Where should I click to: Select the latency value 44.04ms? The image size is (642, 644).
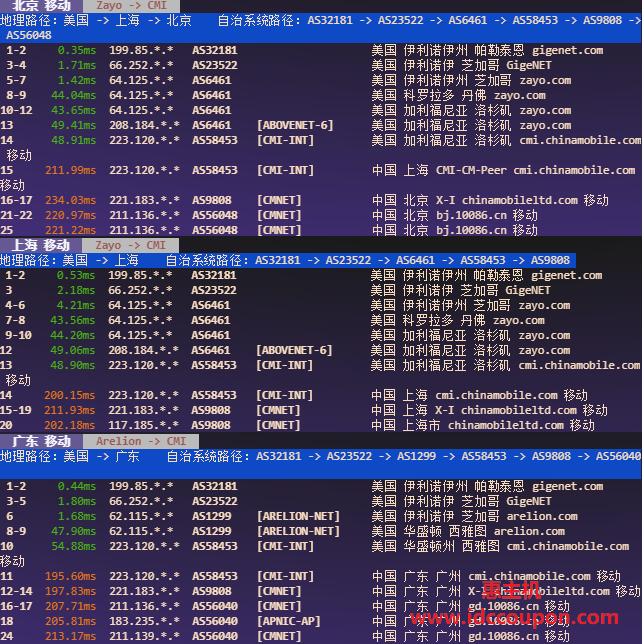pyautogui.click(x=74, y=95)
